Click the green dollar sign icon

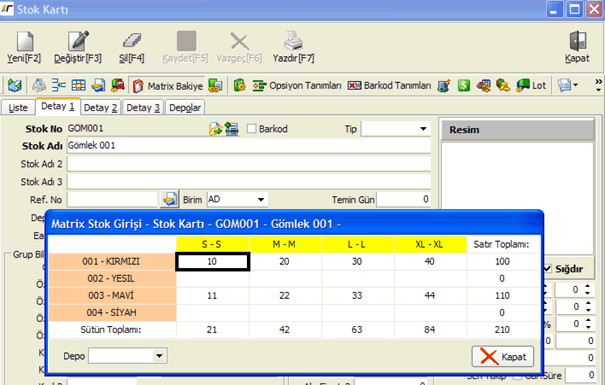tap(464, 85)
